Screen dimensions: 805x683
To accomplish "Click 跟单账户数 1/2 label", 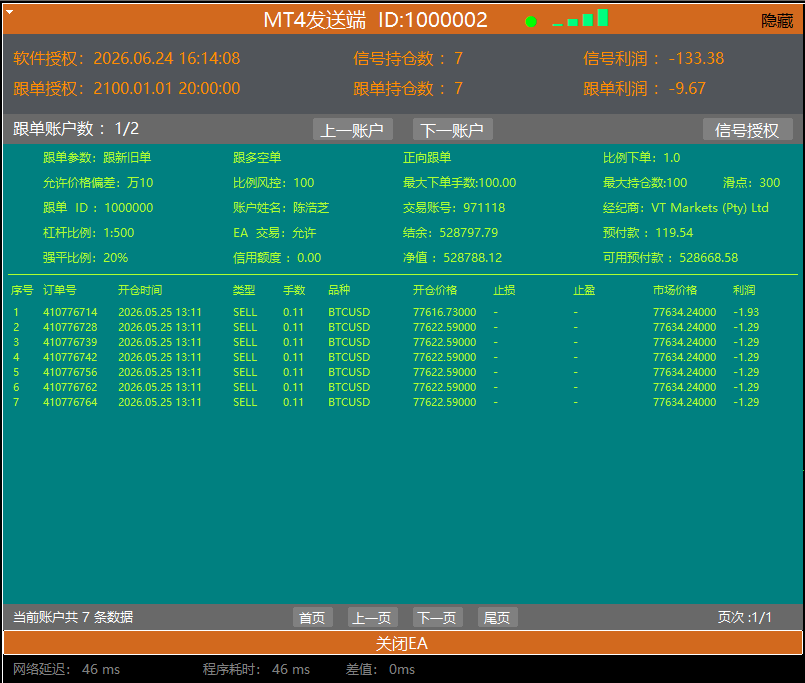I will [x=76, y=128].
